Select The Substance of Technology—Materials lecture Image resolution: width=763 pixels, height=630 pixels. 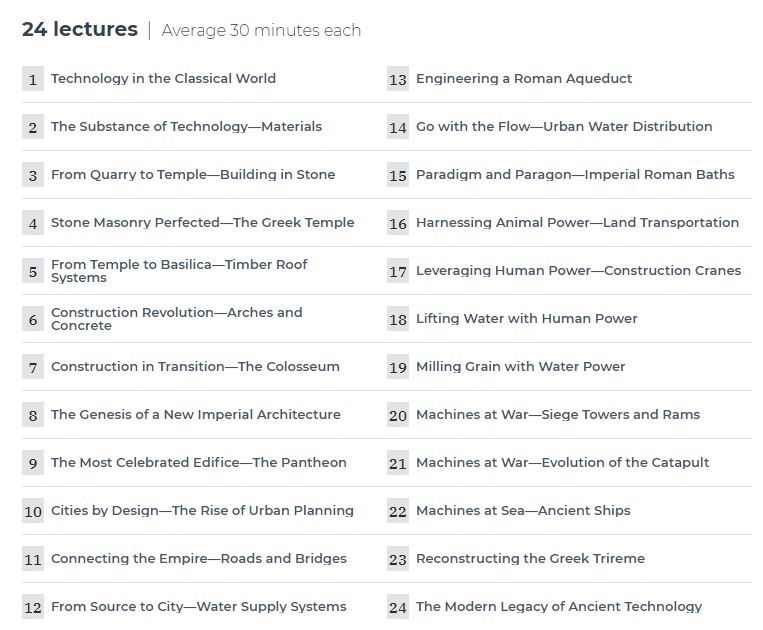[x=186, y=126]
